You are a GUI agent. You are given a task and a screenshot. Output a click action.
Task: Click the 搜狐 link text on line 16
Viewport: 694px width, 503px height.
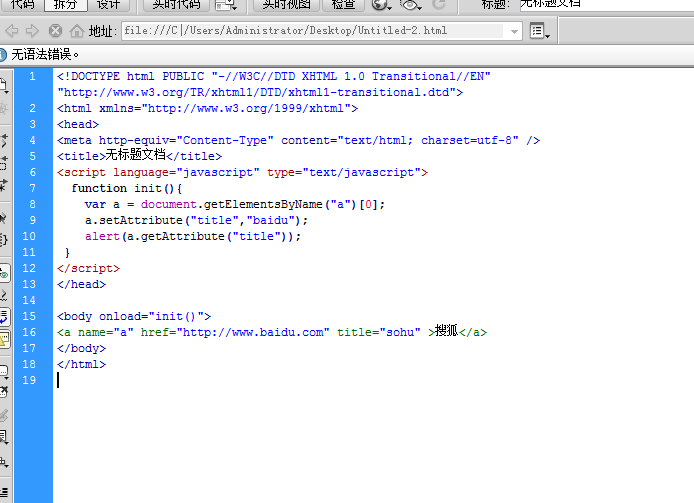[447, 330]
